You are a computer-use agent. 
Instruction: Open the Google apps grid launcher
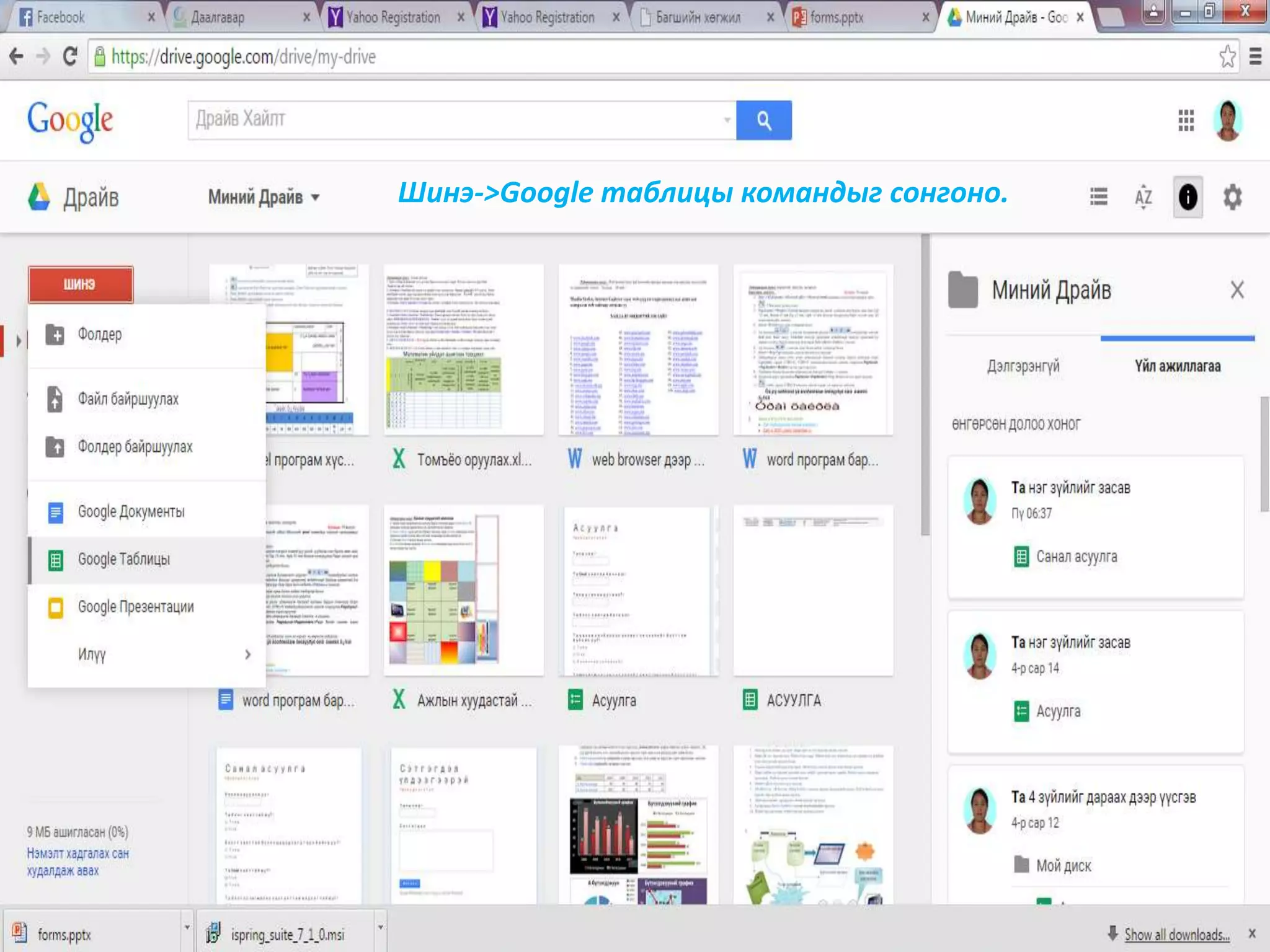(x=1186, y=120)
